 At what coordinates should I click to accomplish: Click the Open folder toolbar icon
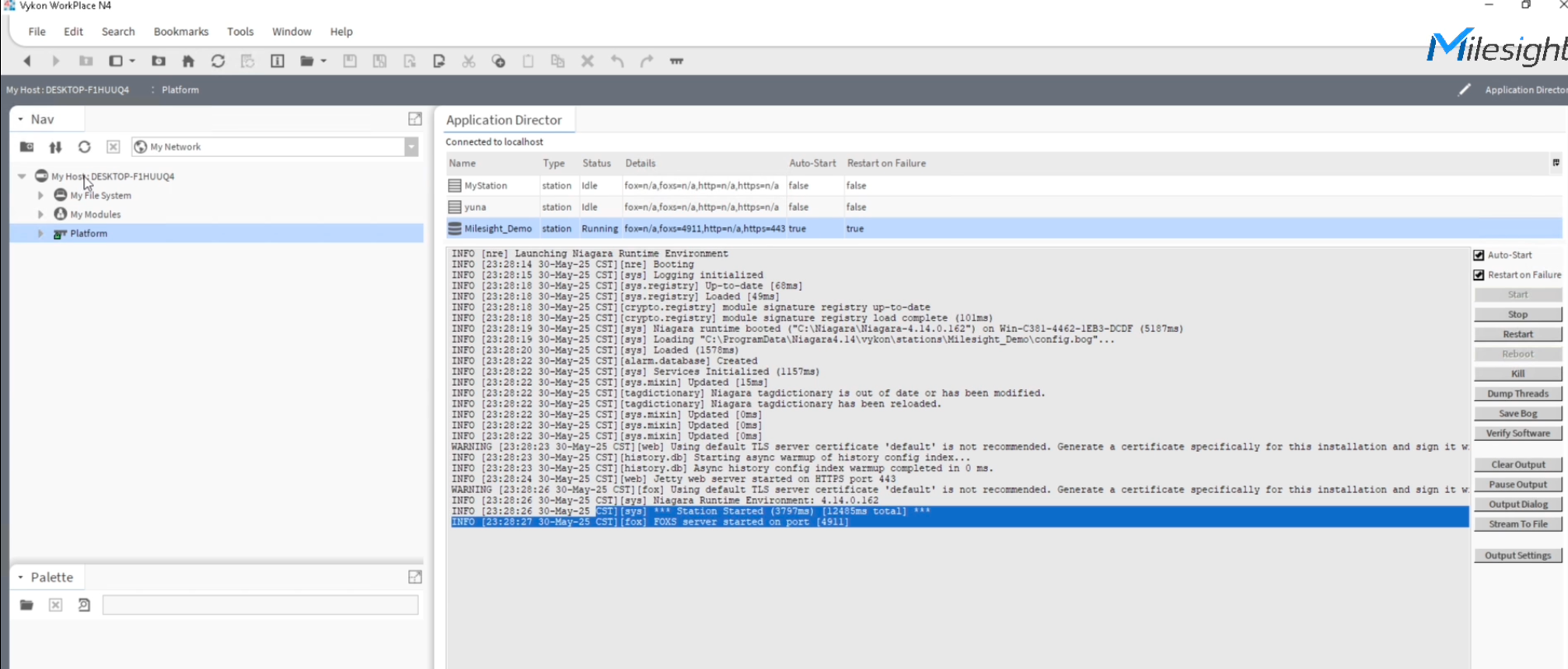click(307, 61)
